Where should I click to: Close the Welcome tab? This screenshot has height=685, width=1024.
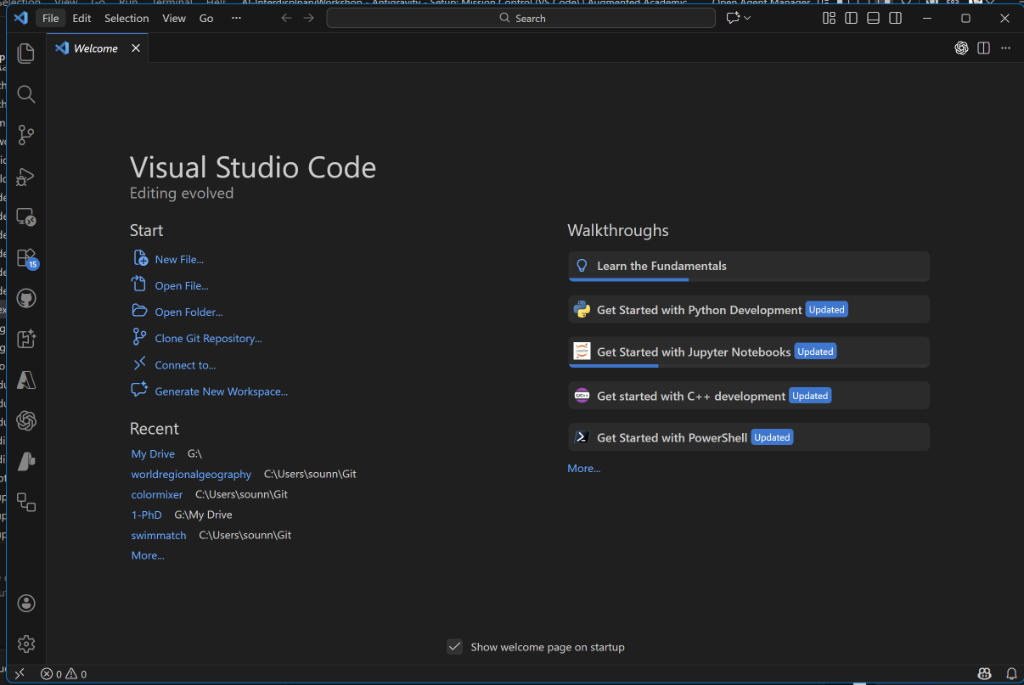(136, 48)
